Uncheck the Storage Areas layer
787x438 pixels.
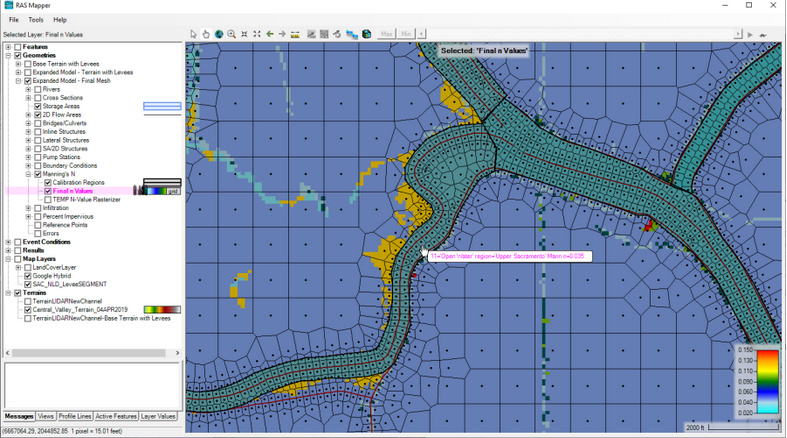click(x=38, y=106)
